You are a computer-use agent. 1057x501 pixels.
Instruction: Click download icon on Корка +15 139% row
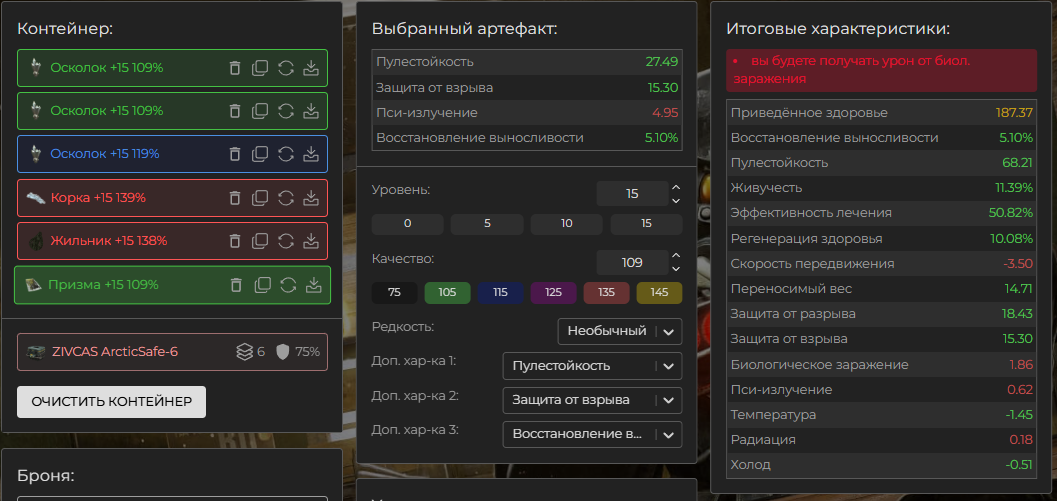[311, 198]
